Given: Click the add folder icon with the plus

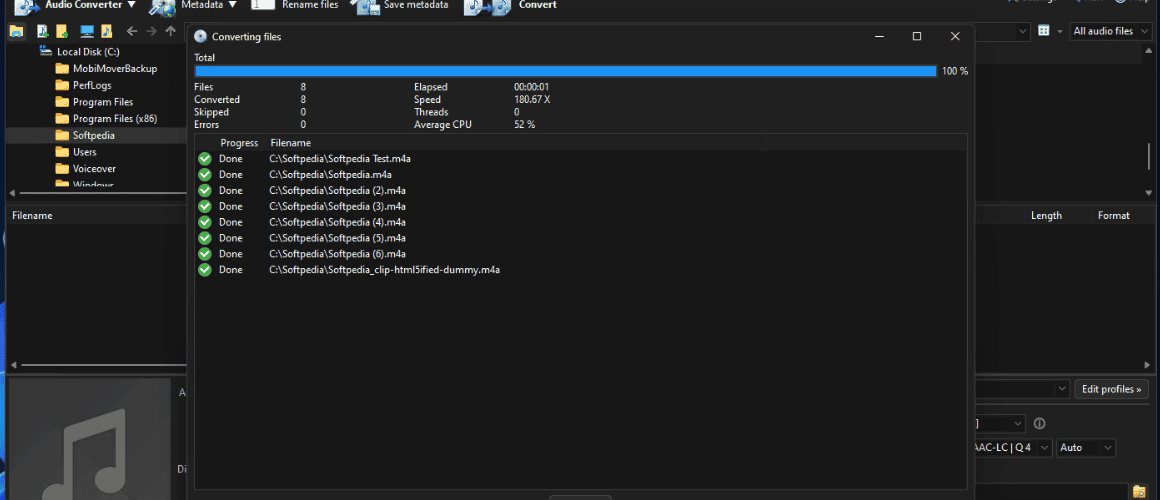Looking at the screenshot, I should click(x=62, y=31).
